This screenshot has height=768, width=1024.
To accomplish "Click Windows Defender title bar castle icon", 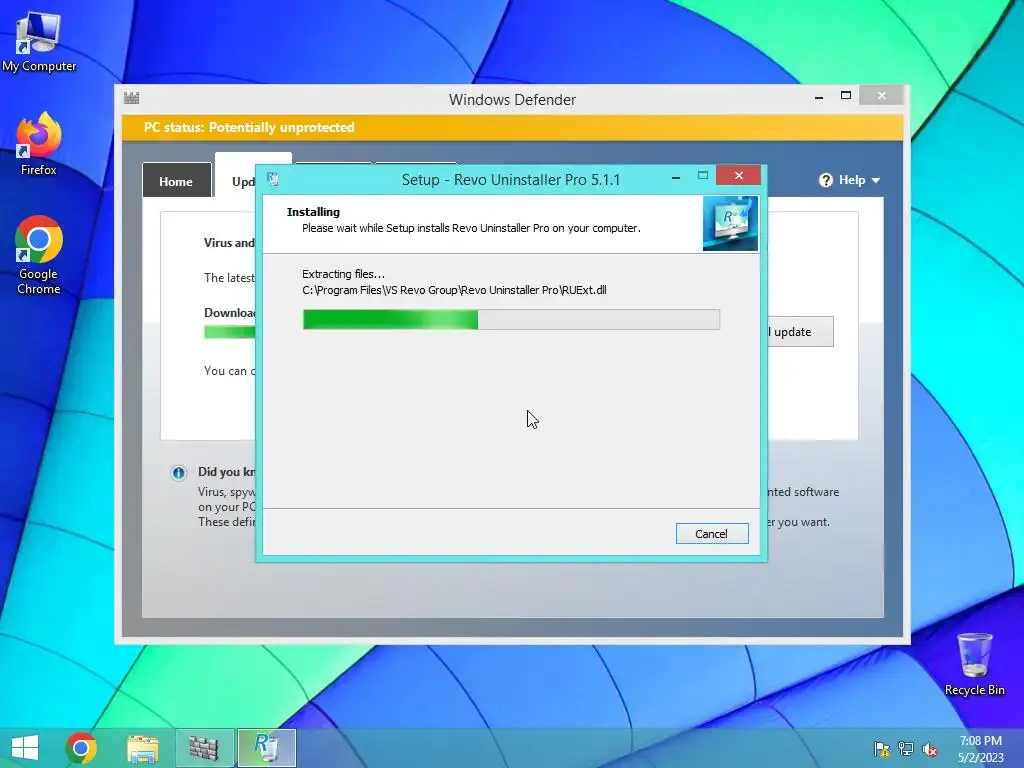I will [131, 99].
